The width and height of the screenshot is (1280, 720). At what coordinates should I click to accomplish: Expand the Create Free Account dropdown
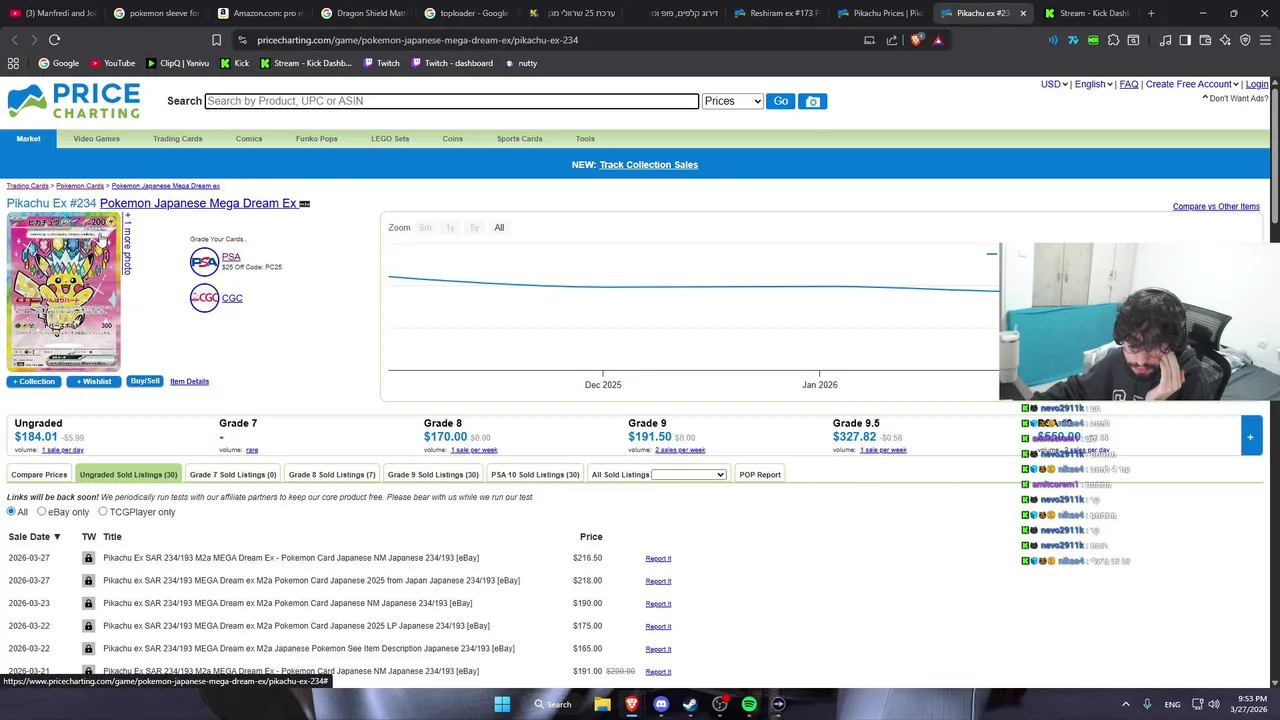pyautogui.click(x=1192, y=84)
